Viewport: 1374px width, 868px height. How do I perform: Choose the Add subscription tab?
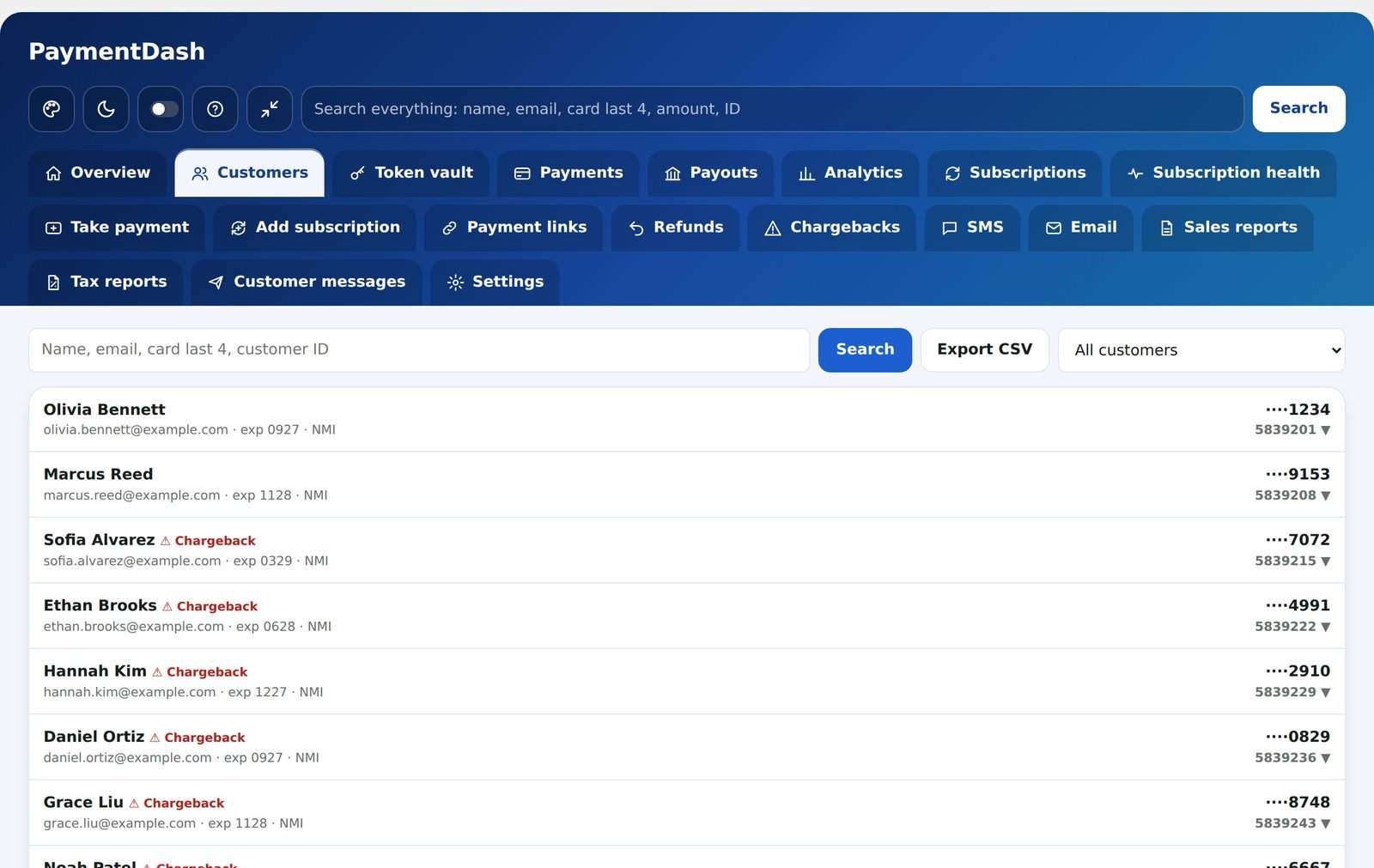click(x=315, y=228)
